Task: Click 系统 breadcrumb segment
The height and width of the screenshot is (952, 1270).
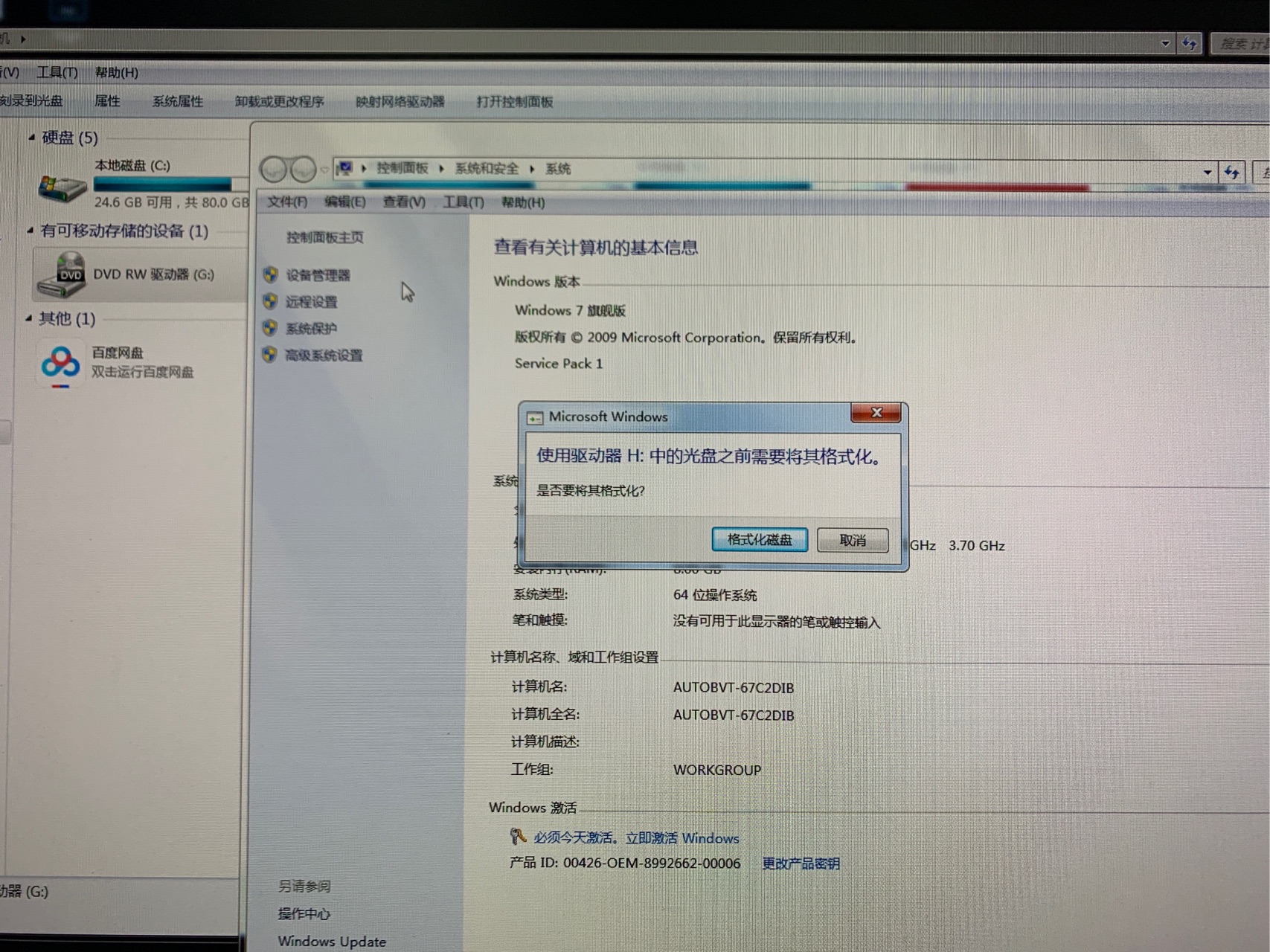Action: tap(558, 169)
